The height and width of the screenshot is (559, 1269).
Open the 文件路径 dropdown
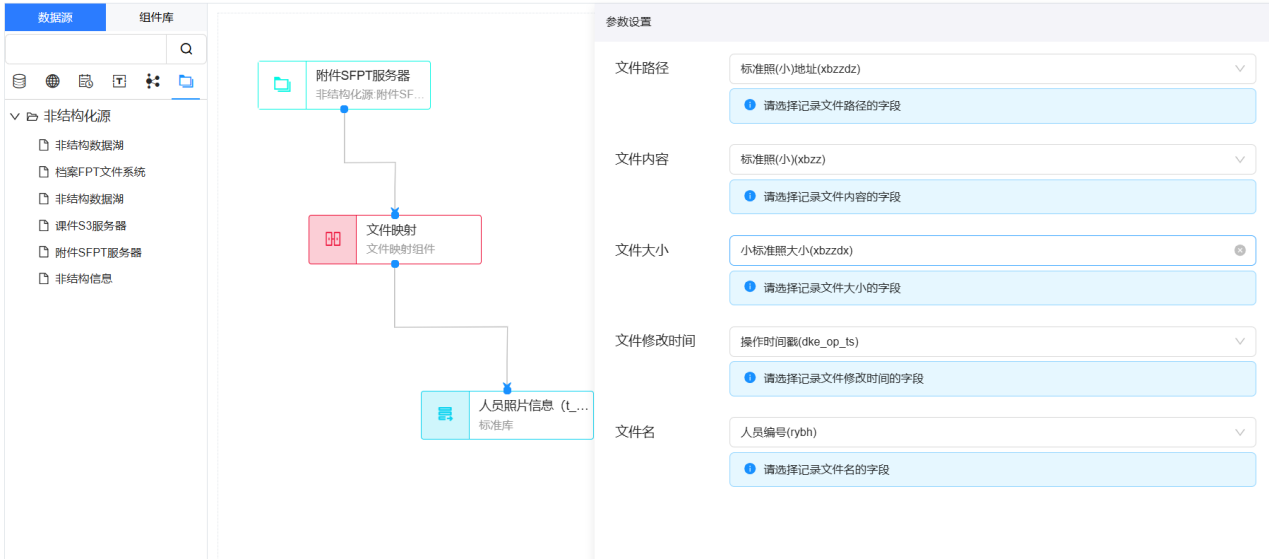pyautogui.click(x=992, y=69)
